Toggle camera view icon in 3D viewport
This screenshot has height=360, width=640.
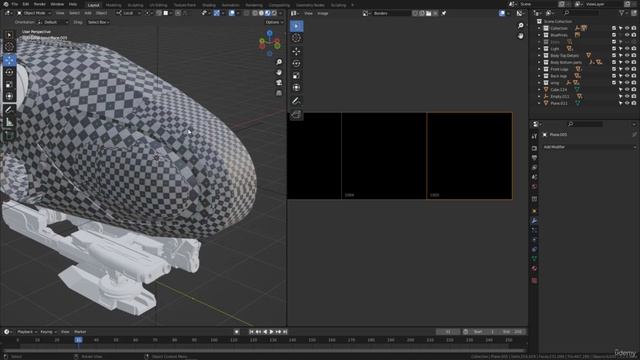point(279,82)
